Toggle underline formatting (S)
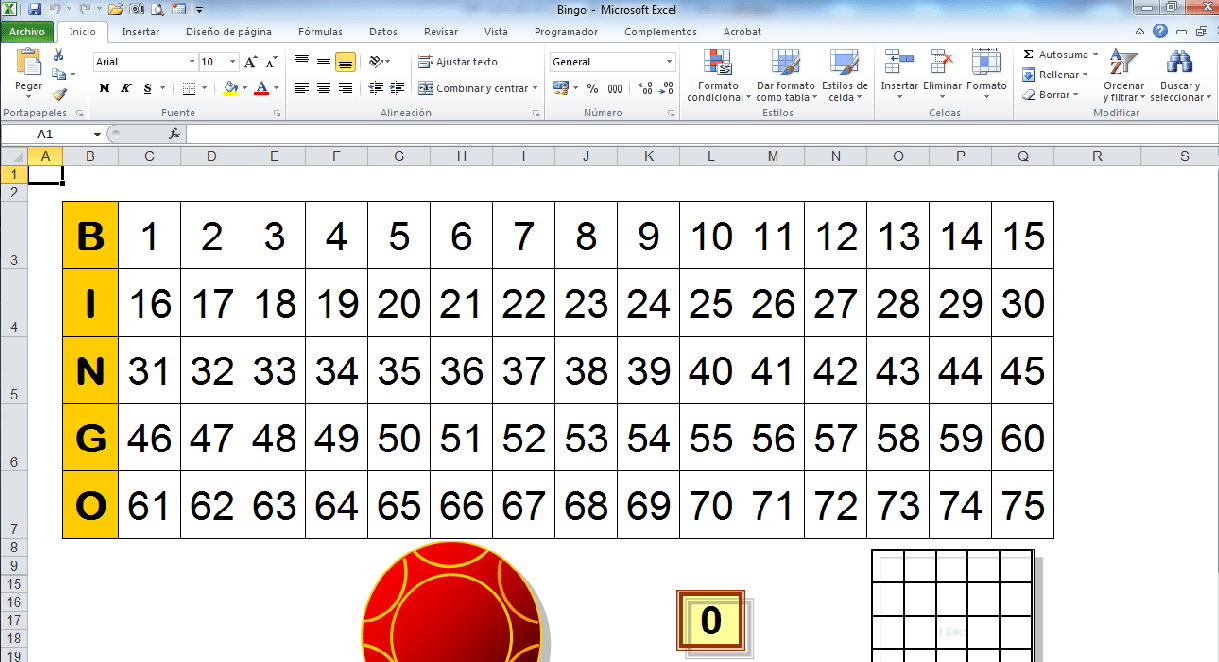Viewport: 1219px width, 662px height. pyautogui.click(x=147, y=88)
